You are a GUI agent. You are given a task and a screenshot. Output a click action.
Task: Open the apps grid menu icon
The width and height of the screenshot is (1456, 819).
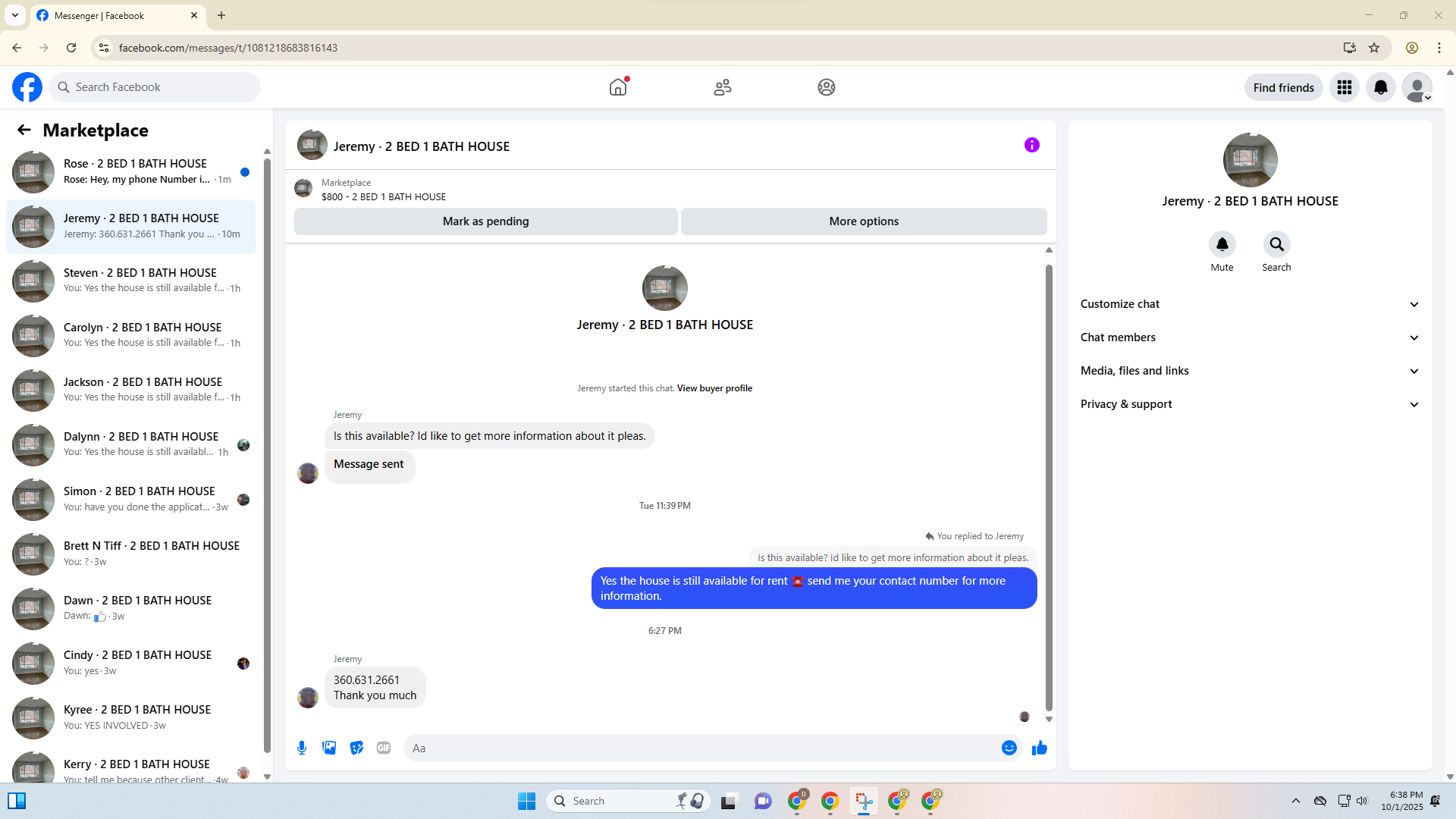coord(1345,87)
